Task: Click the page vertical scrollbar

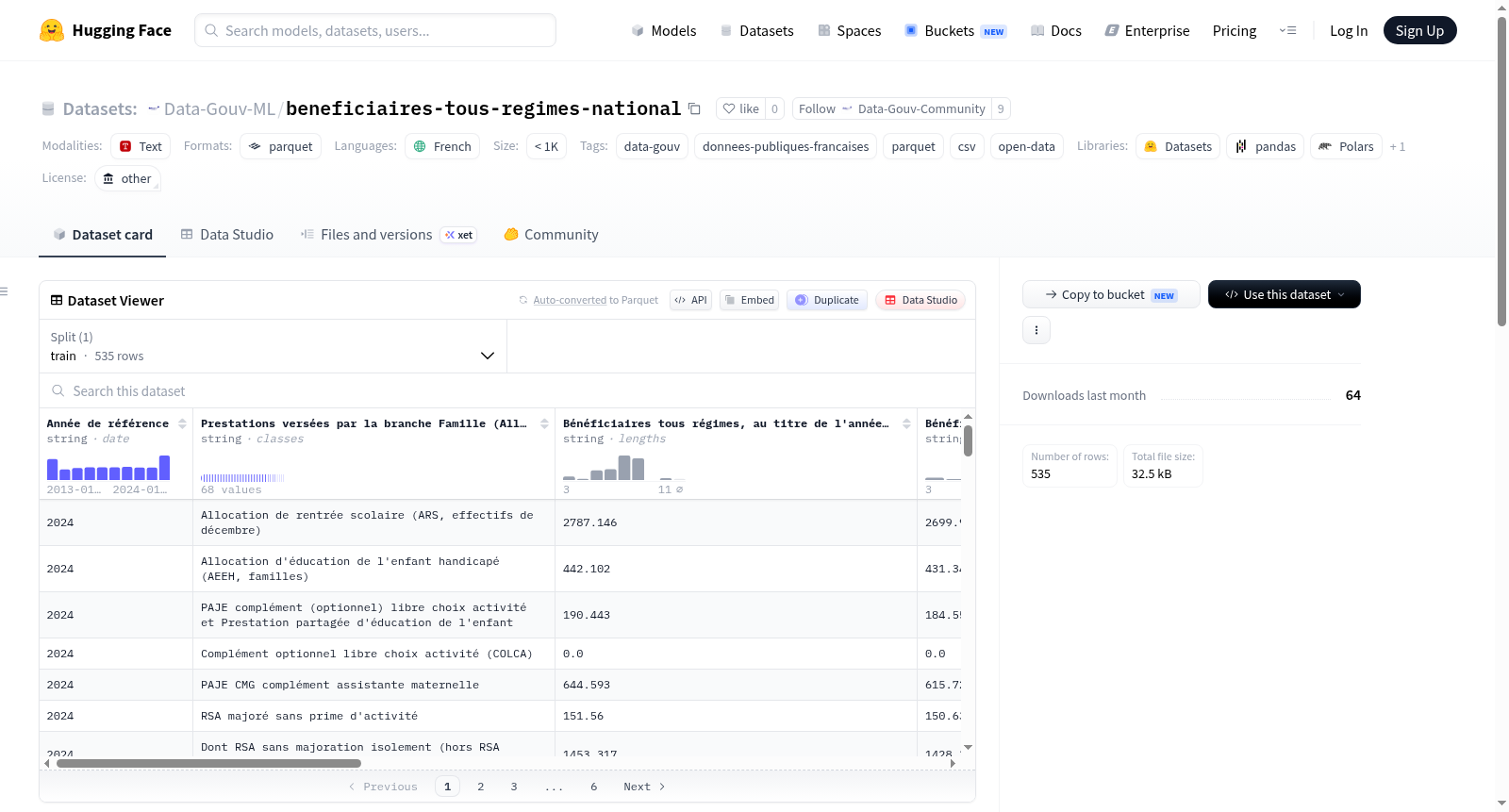Action: (1501, 170)
